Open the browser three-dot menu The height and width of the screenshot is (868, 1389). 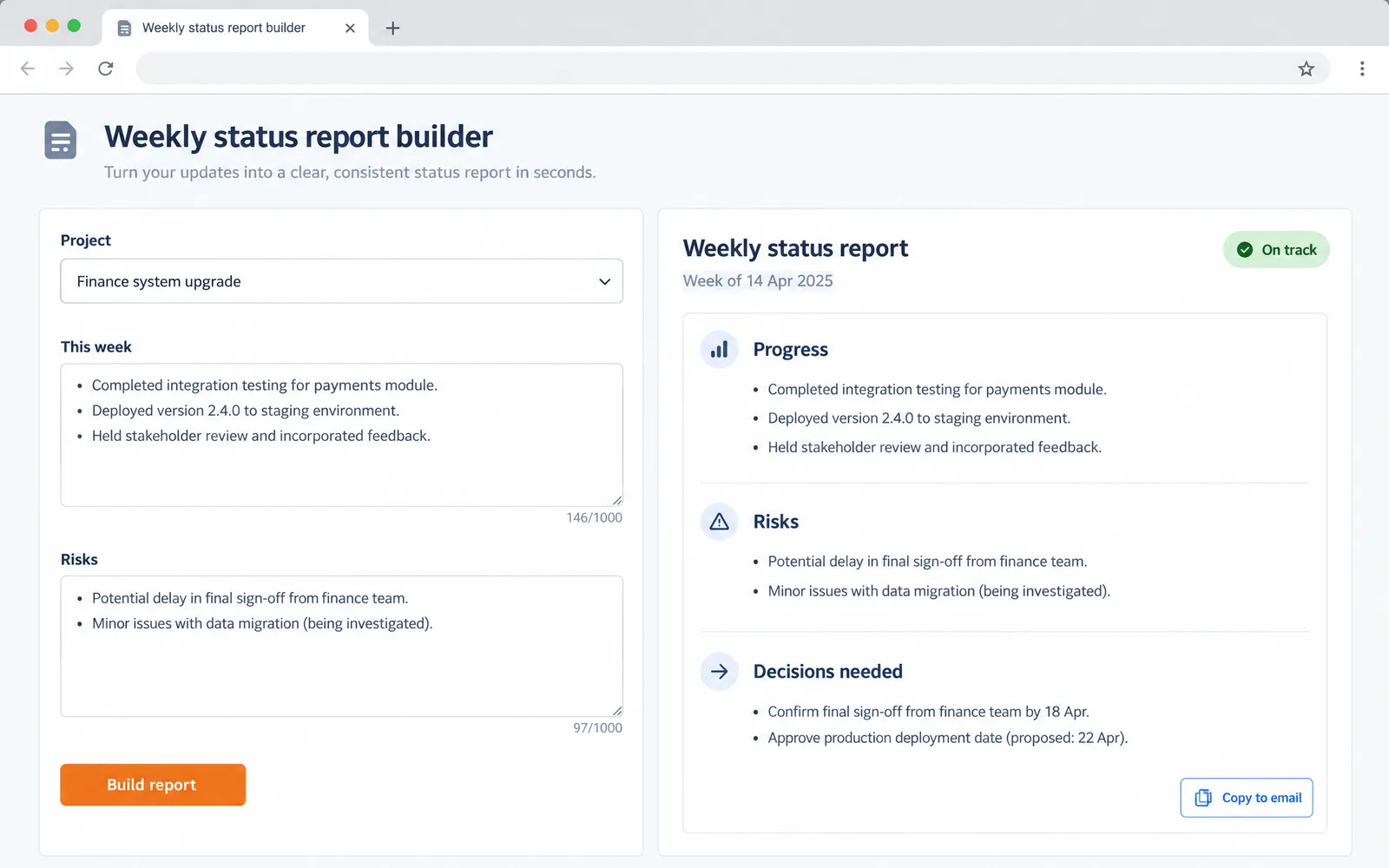click(x=1362, y=69)
